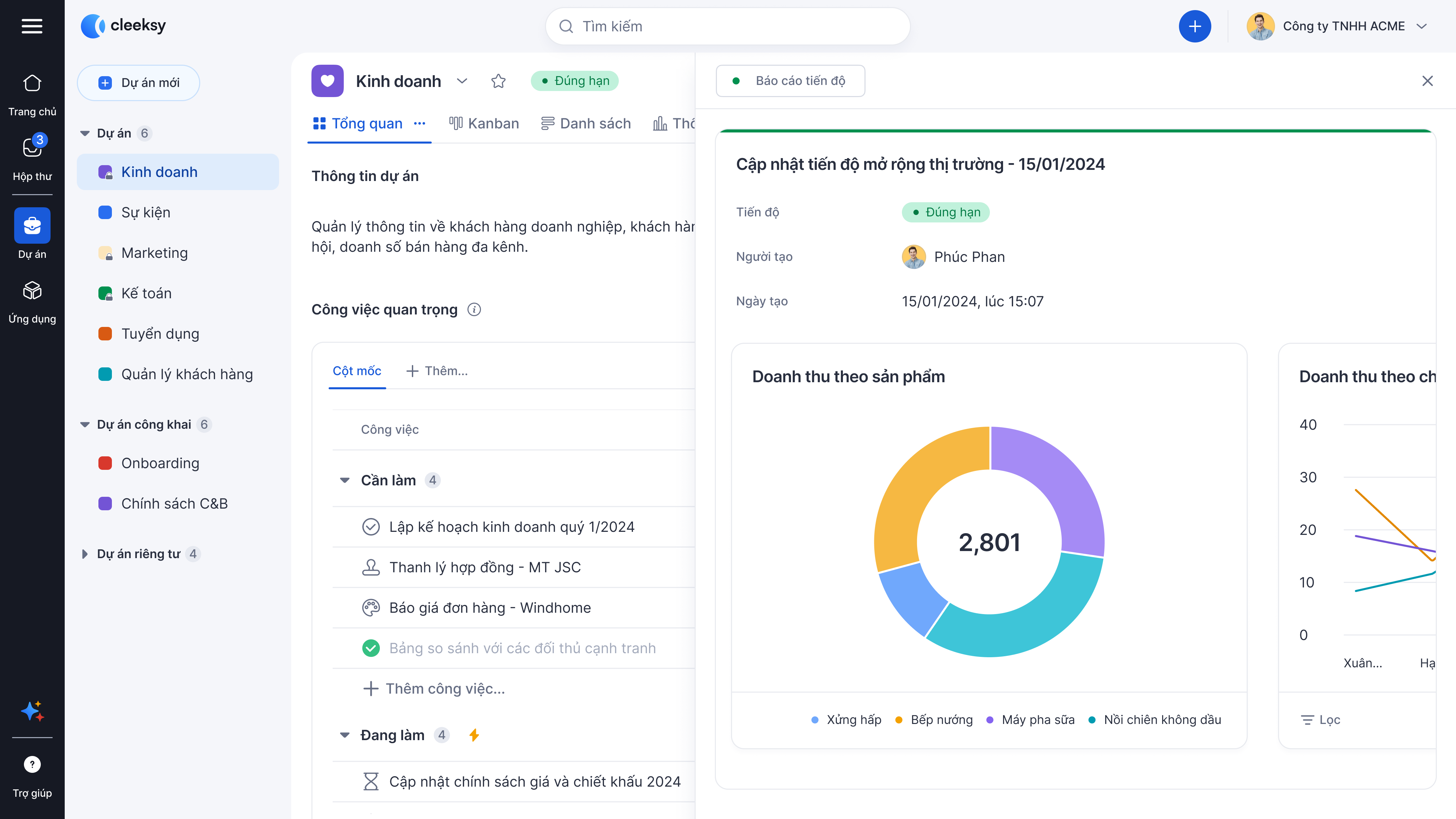
Task: Click info icon beside Công việc quan trọng
Action: 474,309
